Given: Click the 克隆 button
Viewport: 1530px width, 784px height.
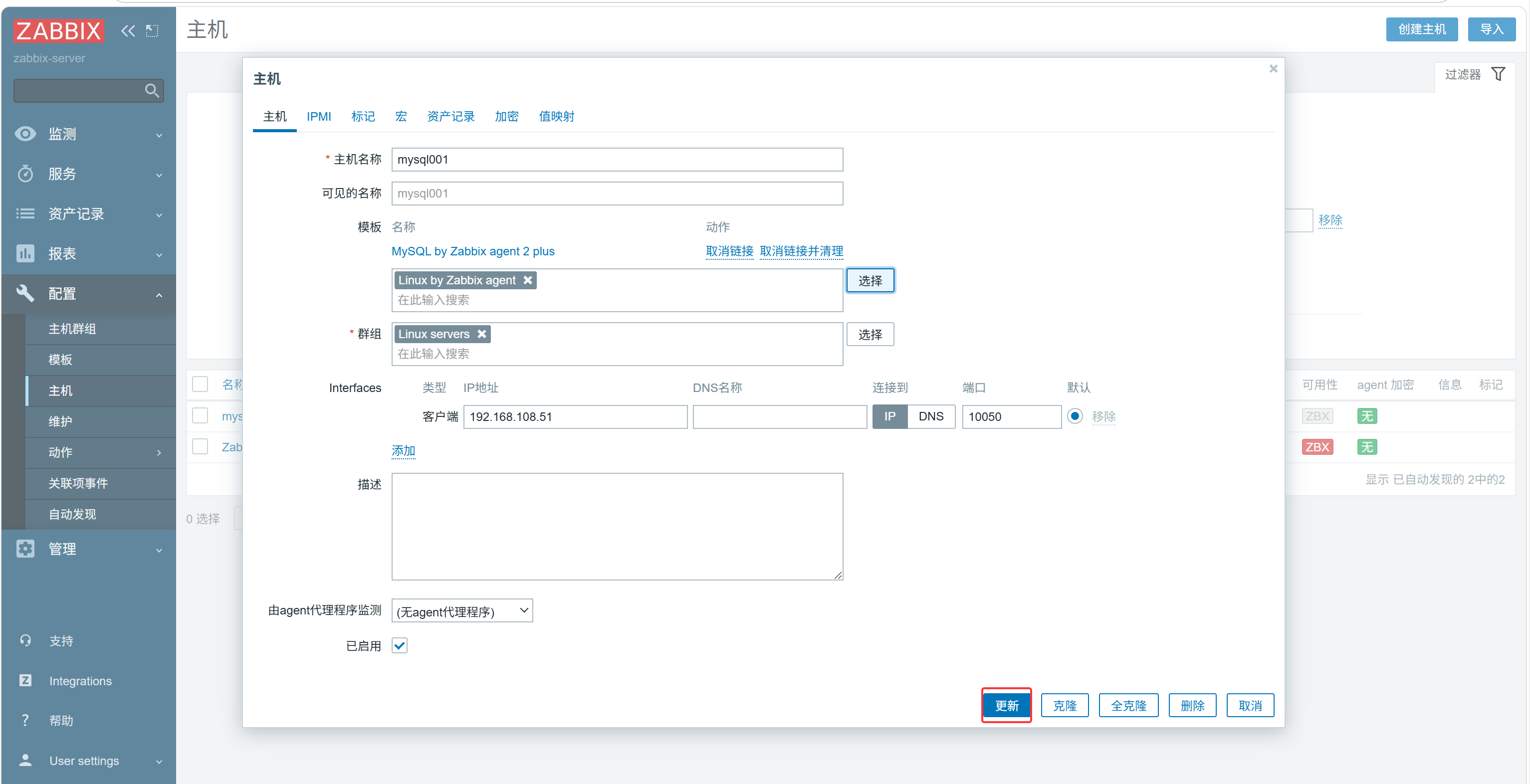Looking at the screenshot, I should pos(1065,705).
